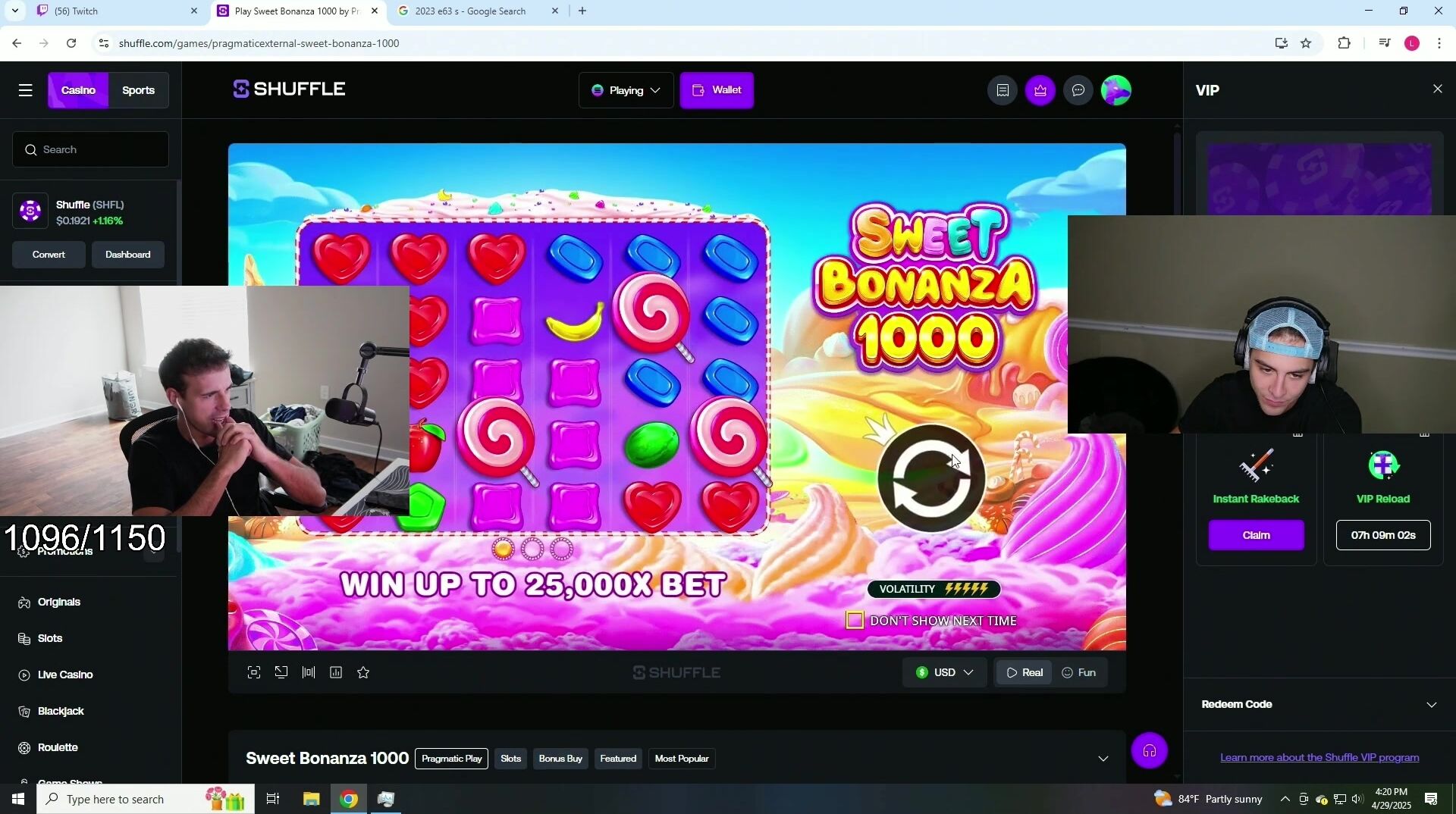Open the Playing balance dropdown
The image size is (1456, 814).
coord(626,90)
